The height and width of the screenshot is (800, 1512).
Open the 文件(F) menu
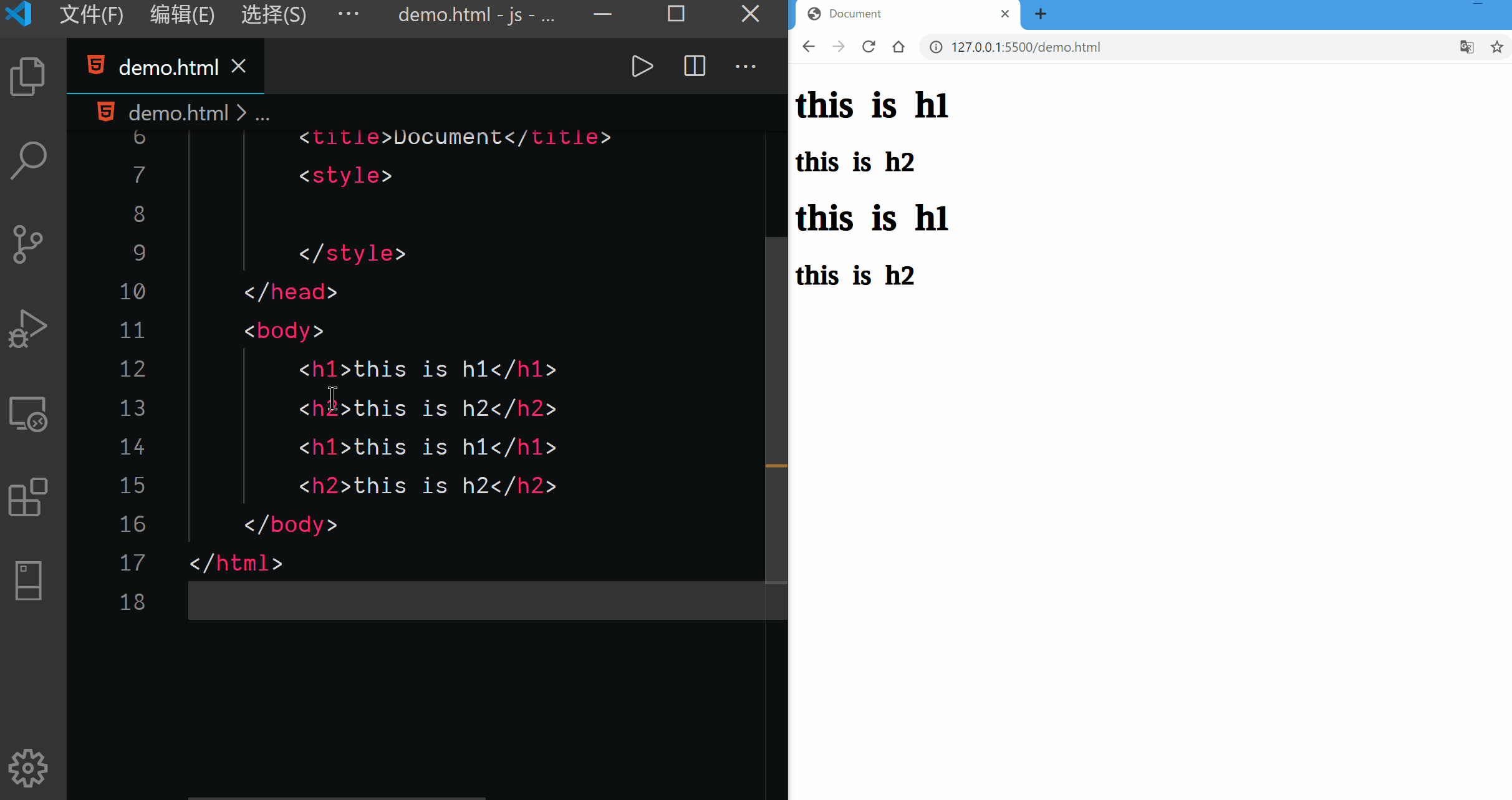click(91, 14)
